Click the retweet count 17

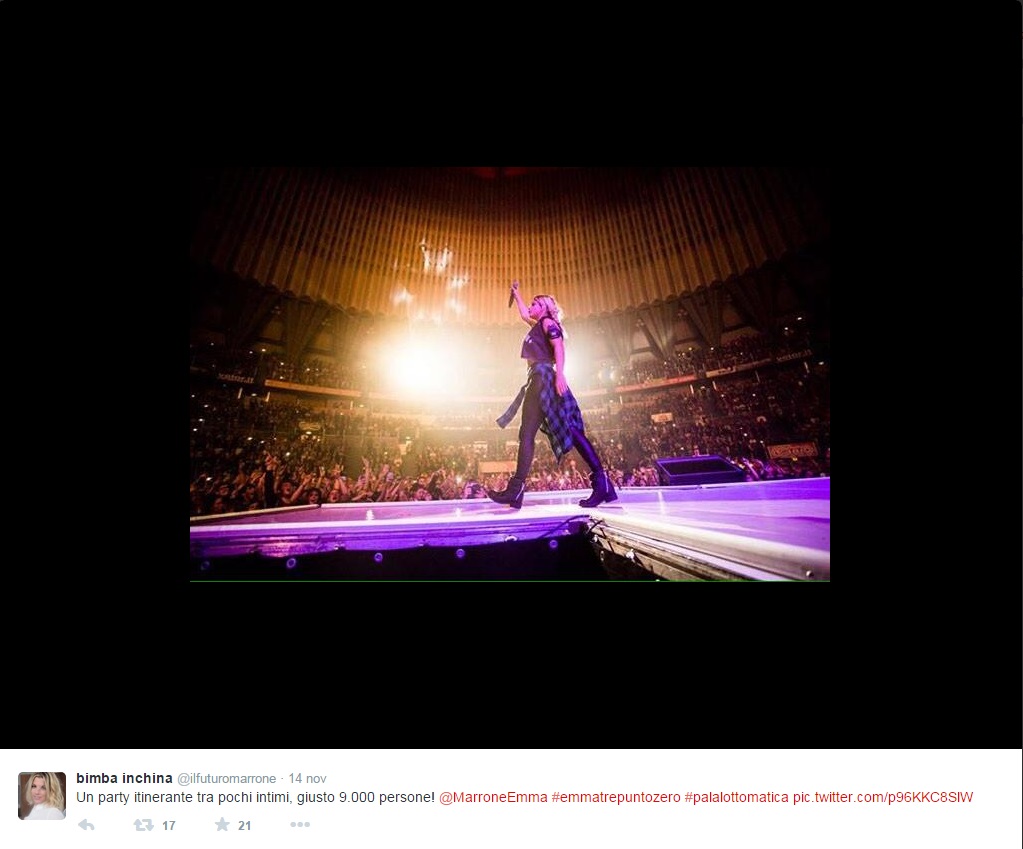pos(168,826)
